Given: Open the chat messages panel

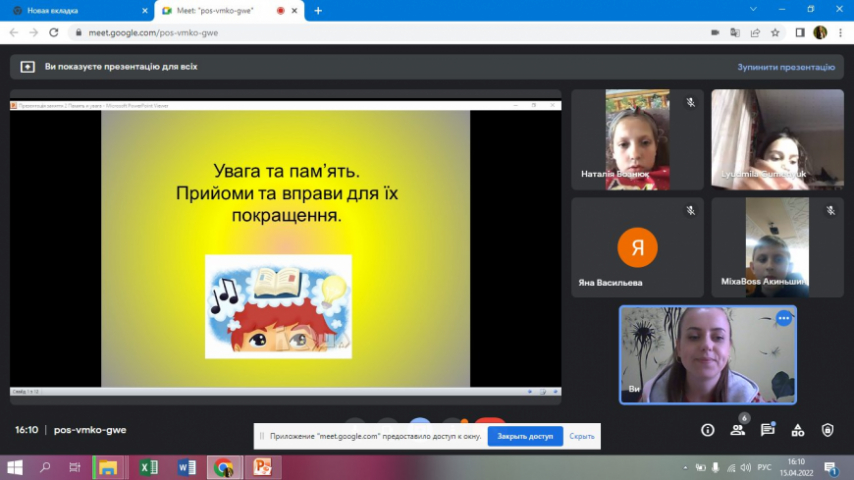Looking at the screenshot, I should point(768,430).
